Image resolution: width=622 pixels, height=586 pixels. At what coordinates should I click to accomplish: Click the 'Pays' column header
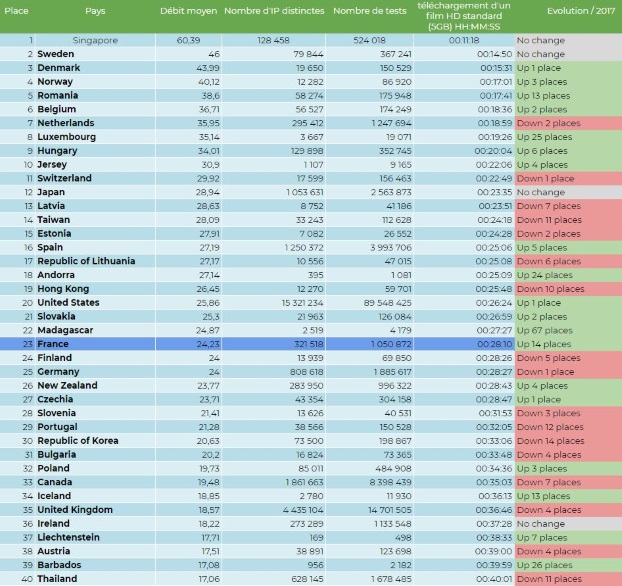(x=95, y=11)
